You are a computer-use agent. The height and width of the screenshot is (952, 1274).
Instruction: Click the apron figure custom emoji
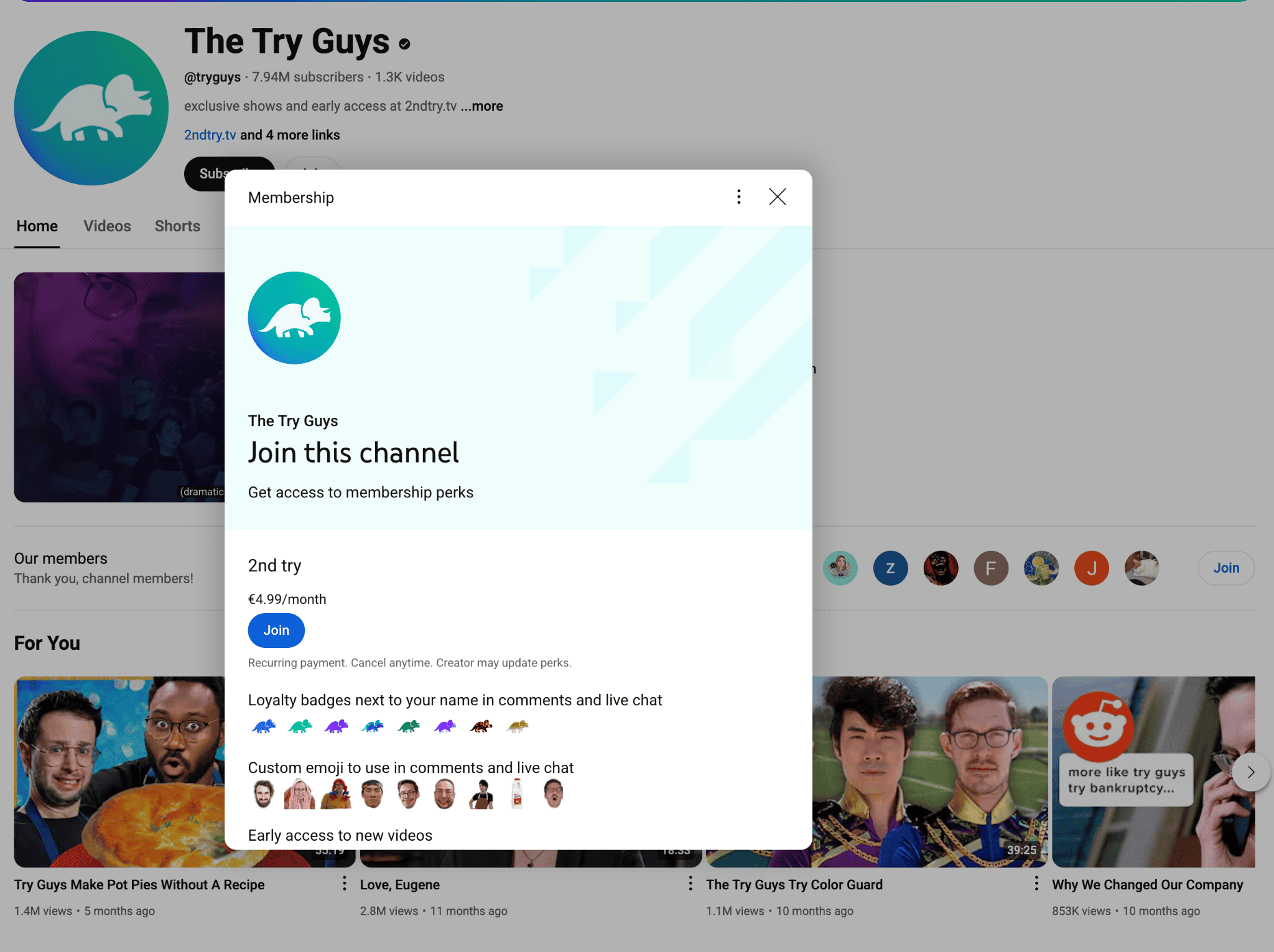click(x=481, y=794)
